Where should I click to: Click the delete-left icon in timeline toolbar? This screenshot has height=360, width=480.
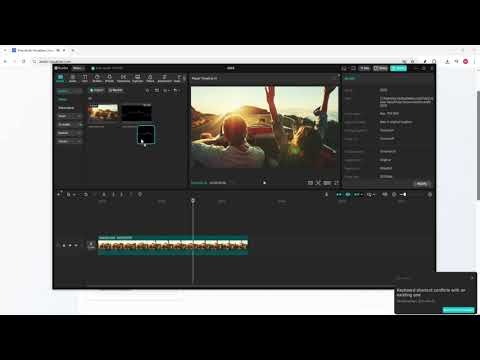click(113, 194)
